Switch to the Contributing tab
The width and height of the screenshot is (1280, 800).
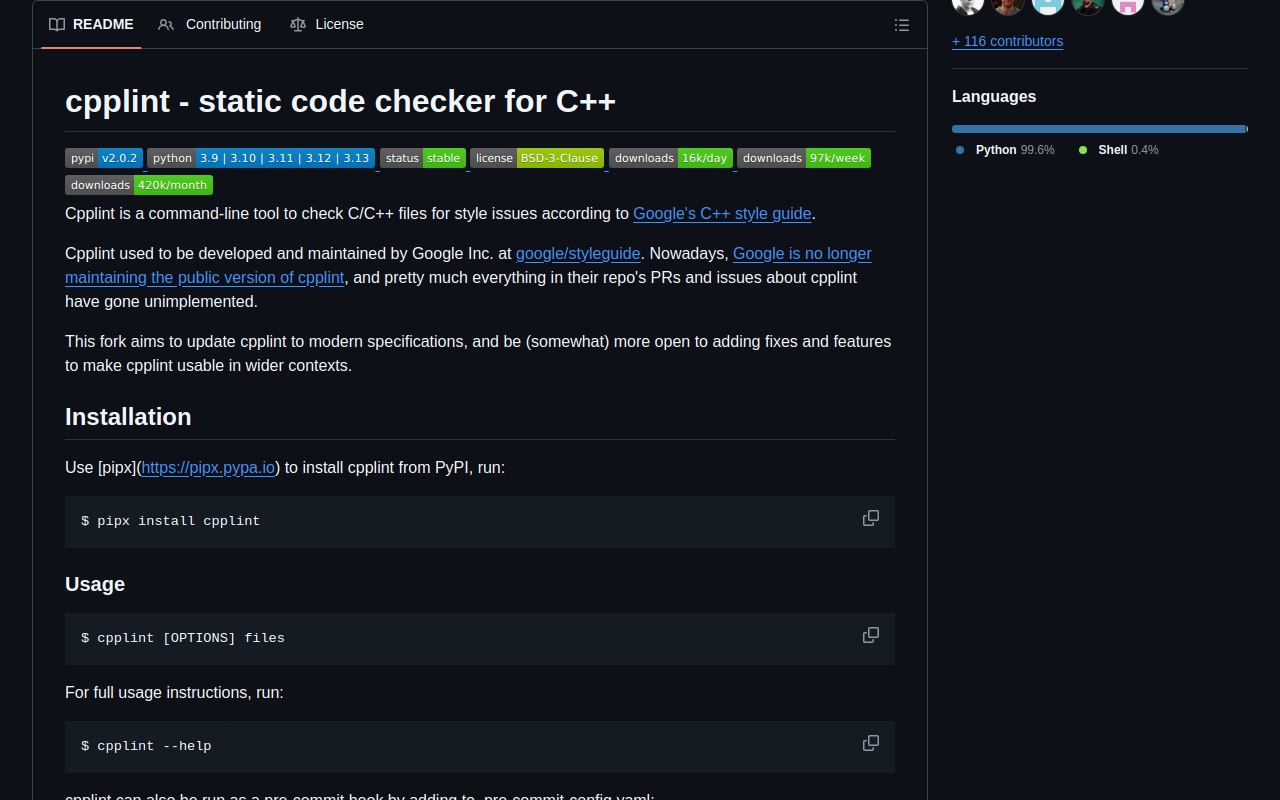tap(210, 24)
